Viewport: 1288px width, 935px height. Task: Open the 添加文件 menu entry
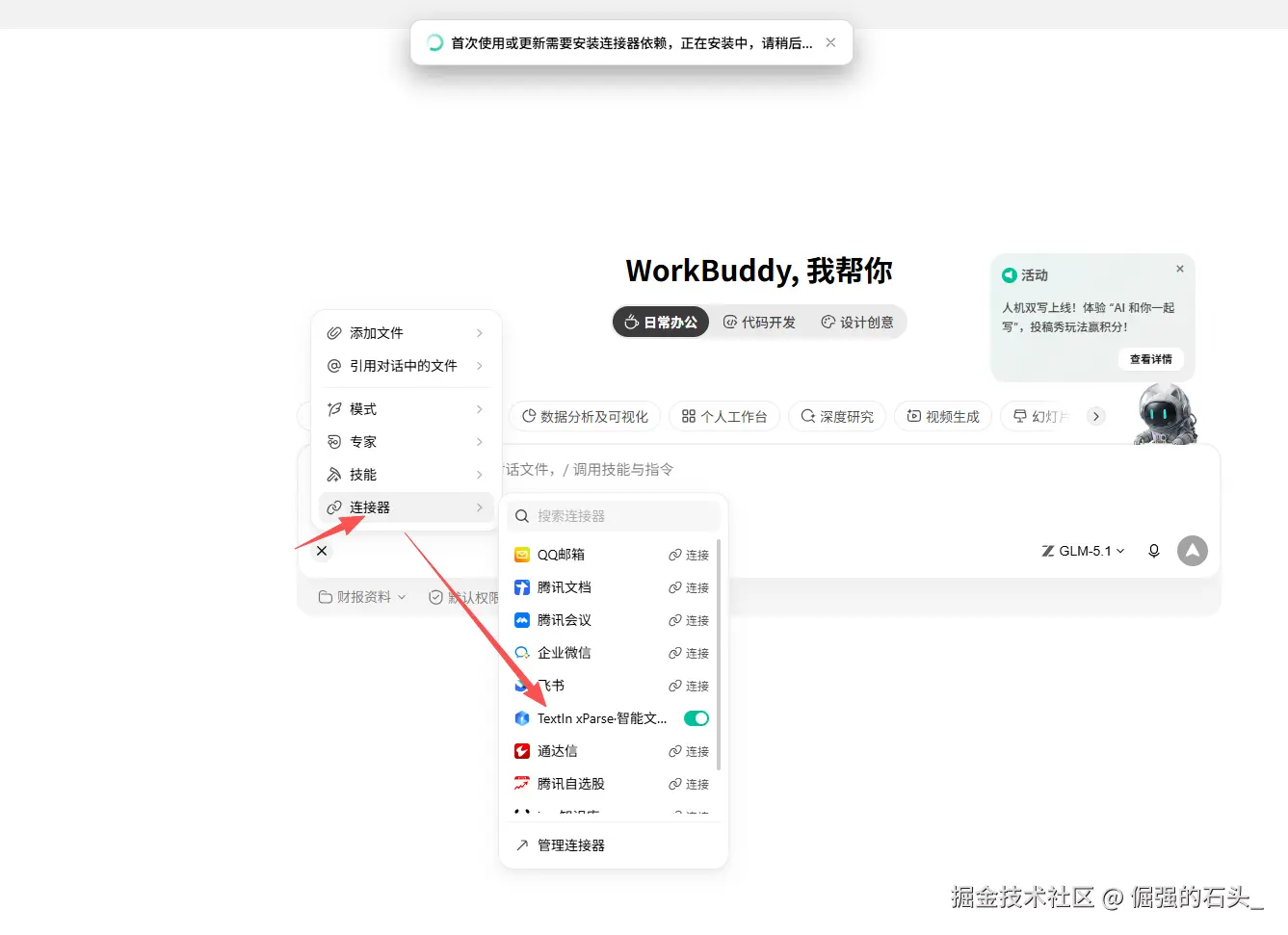click(x=406, y=333)
